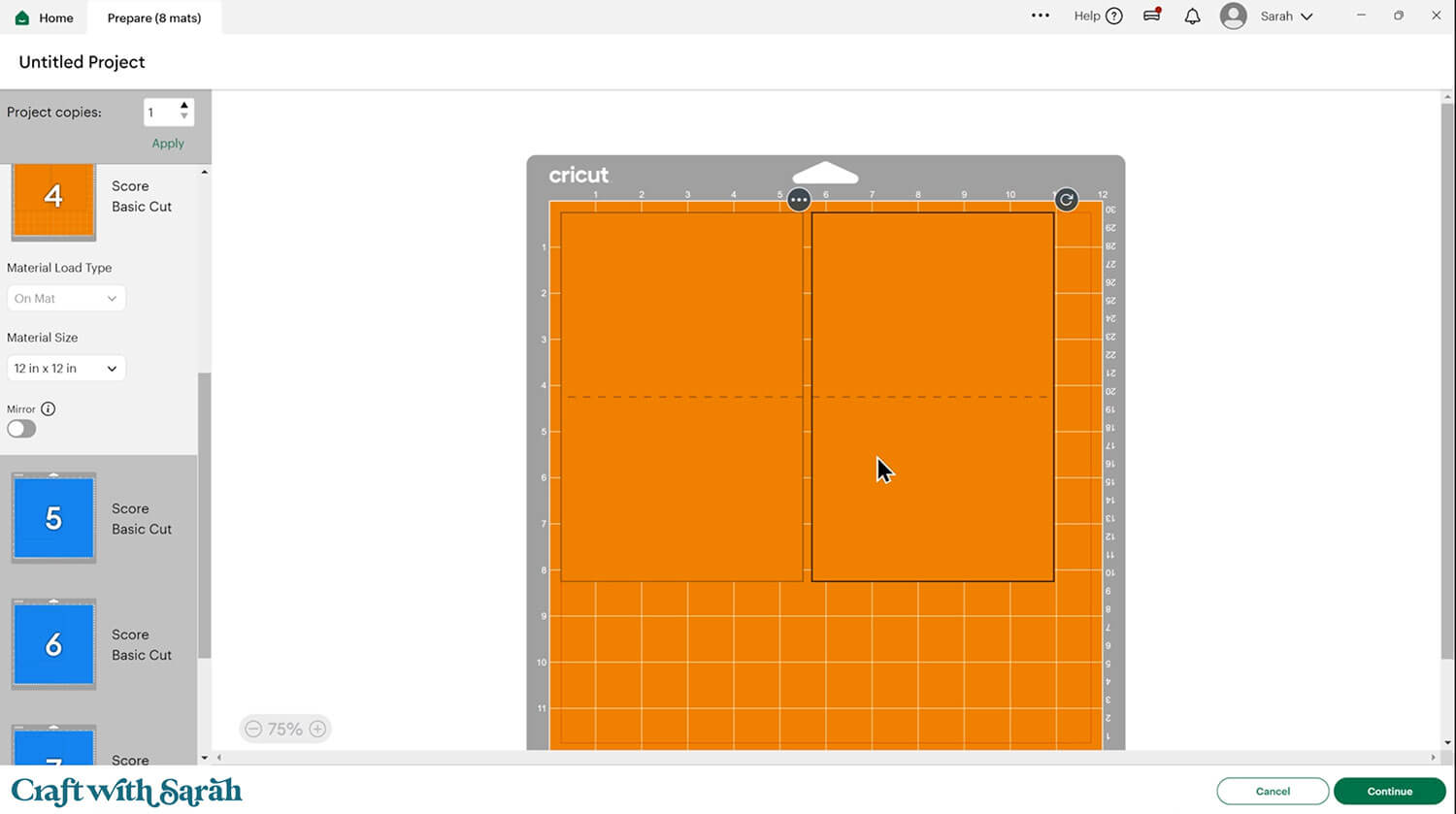Click the Project copies number field
Image resolution: width=1456 pixels, height=814 pixels.
pos(160,113)
